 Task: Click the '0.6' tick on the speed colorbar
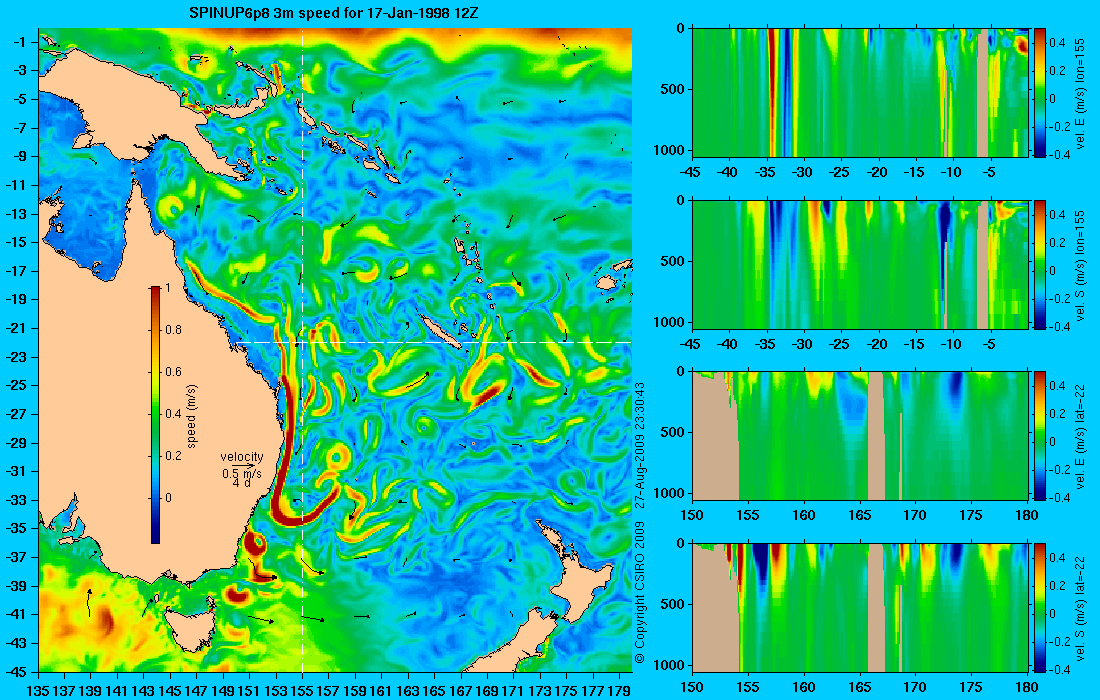coord(173,372)
